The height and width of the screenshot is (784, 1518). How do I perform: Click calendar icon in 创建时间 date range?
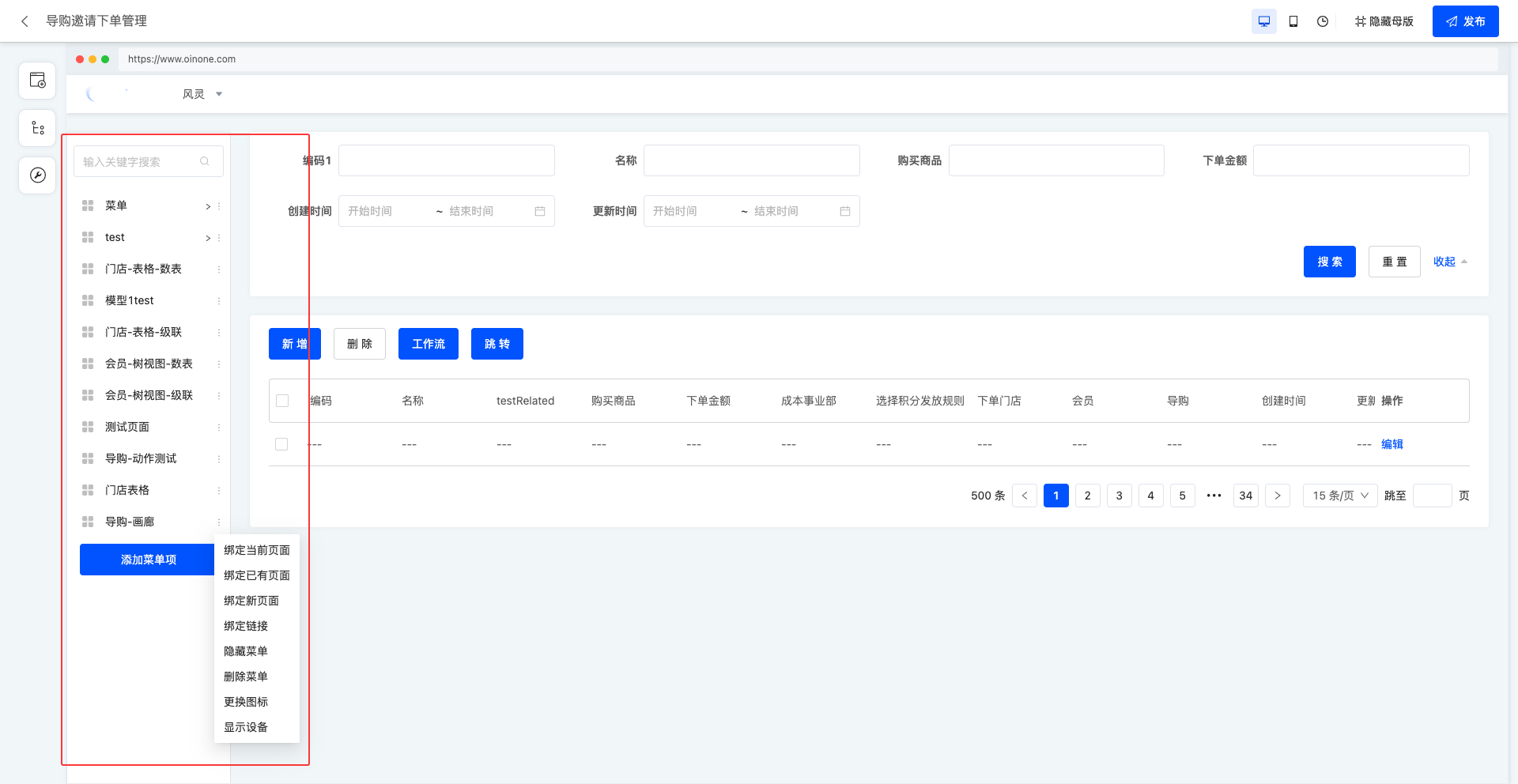click(x=540, y=211)
